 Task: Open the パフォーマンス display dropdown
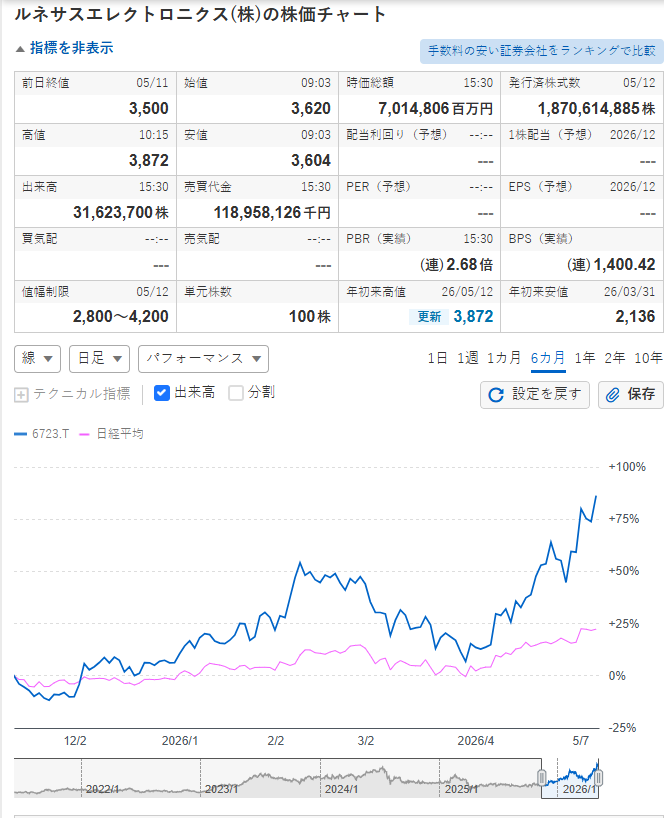[203, 359]
